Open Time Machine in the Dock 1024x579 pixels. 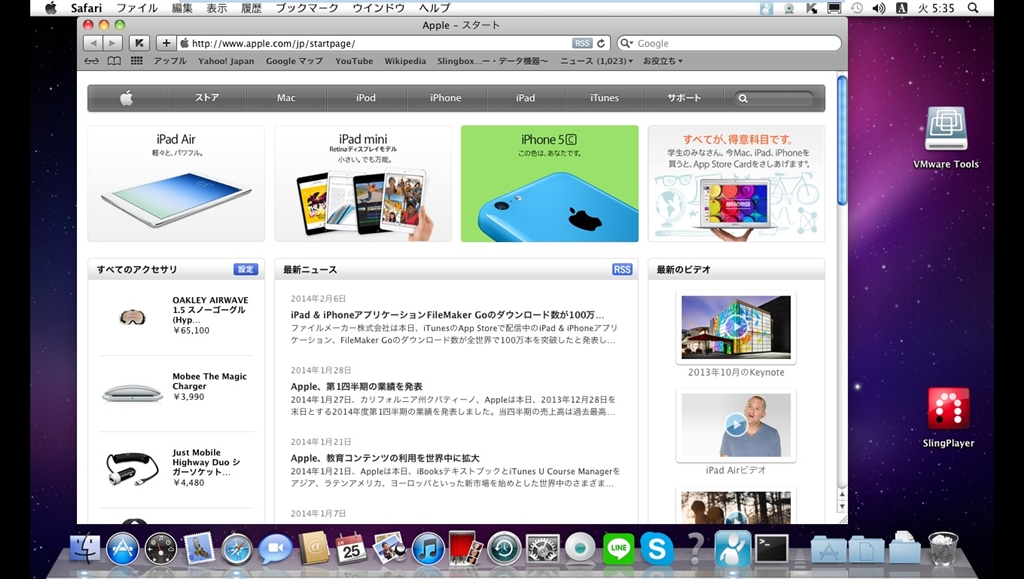click(504, 548)
